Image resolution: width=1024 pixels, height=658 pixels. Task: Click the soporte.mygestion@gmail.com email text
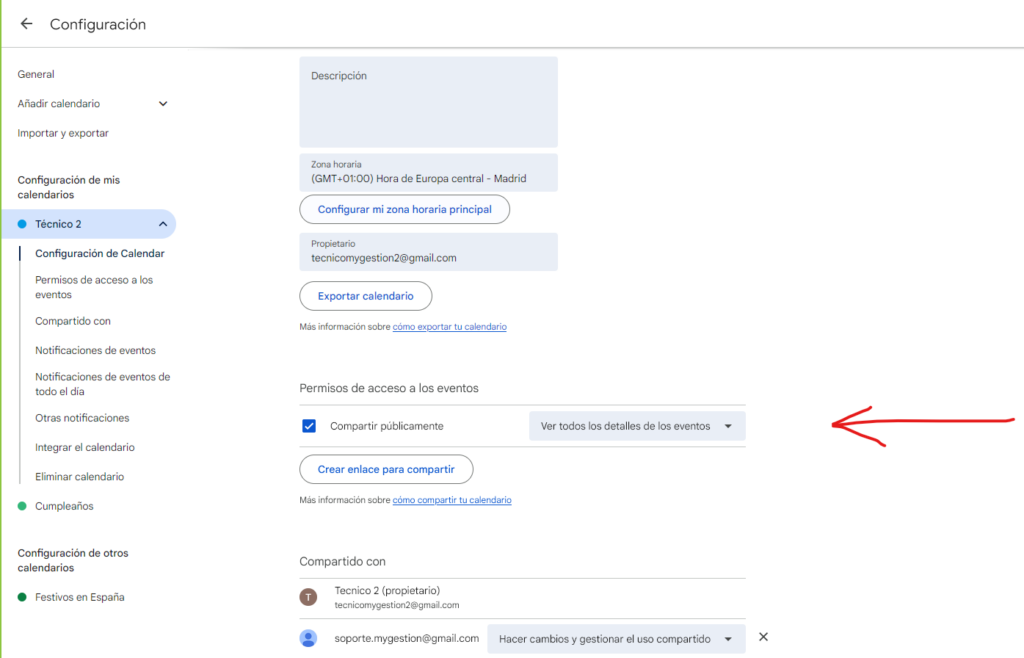pyautogui.click(x=407, y=638)
